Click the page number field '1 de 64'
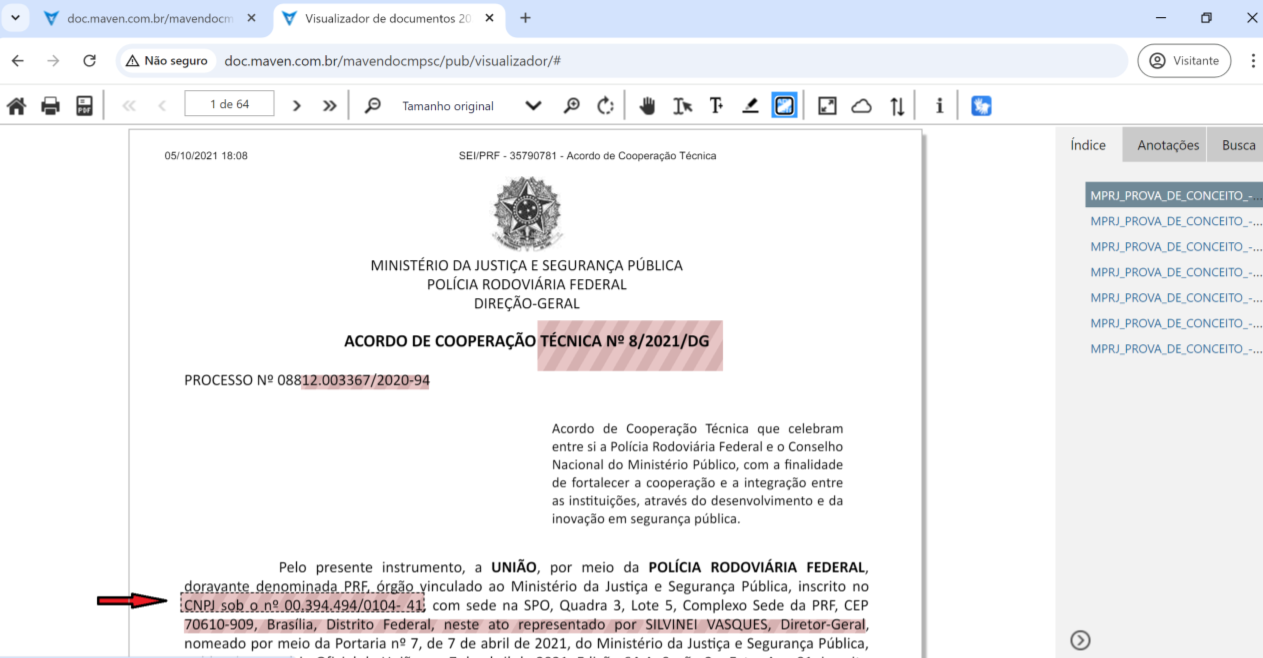1263x658 pixels. (x=229, y=104)
